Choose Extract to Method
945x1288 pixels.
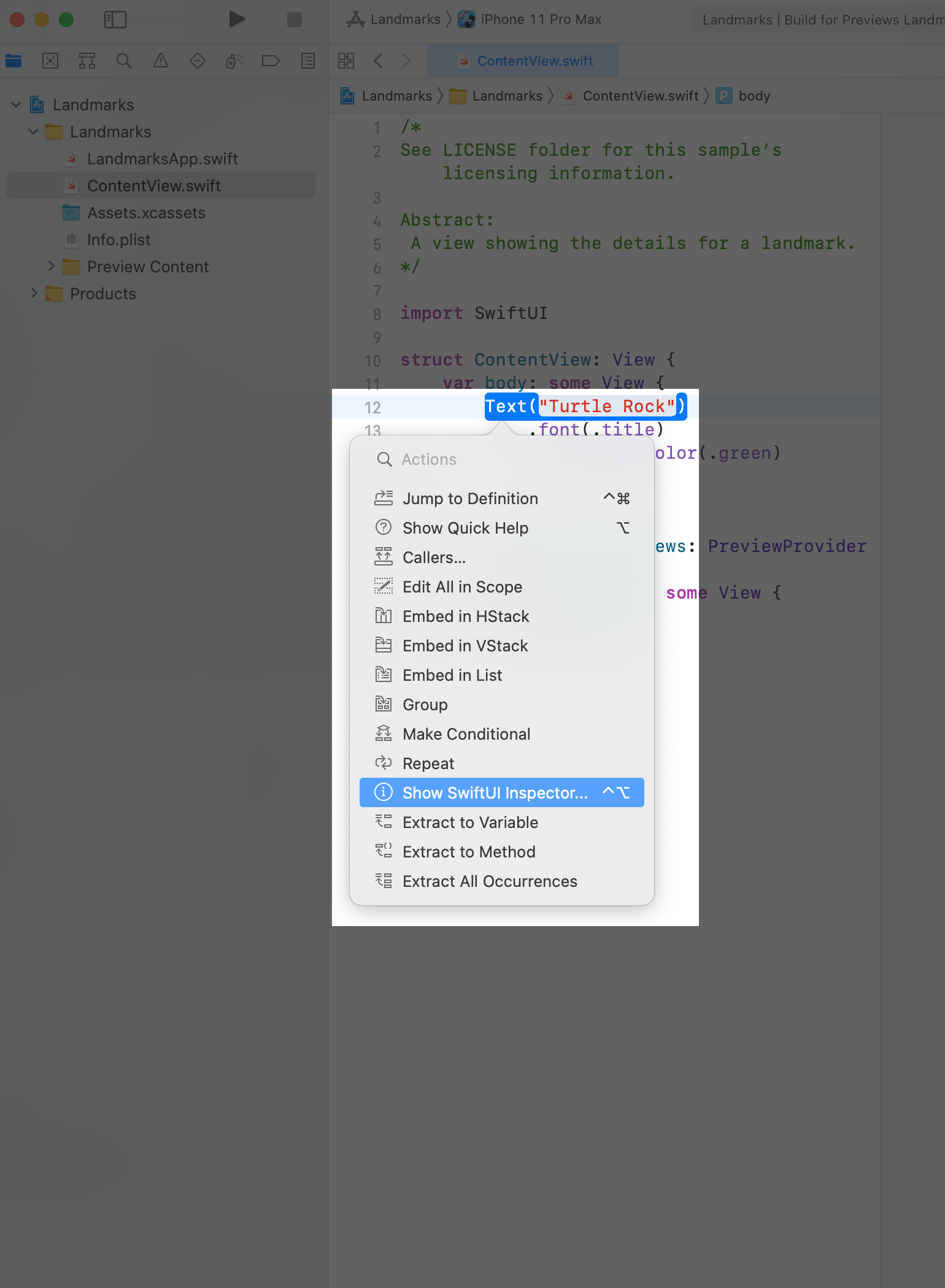coord(502,852)
